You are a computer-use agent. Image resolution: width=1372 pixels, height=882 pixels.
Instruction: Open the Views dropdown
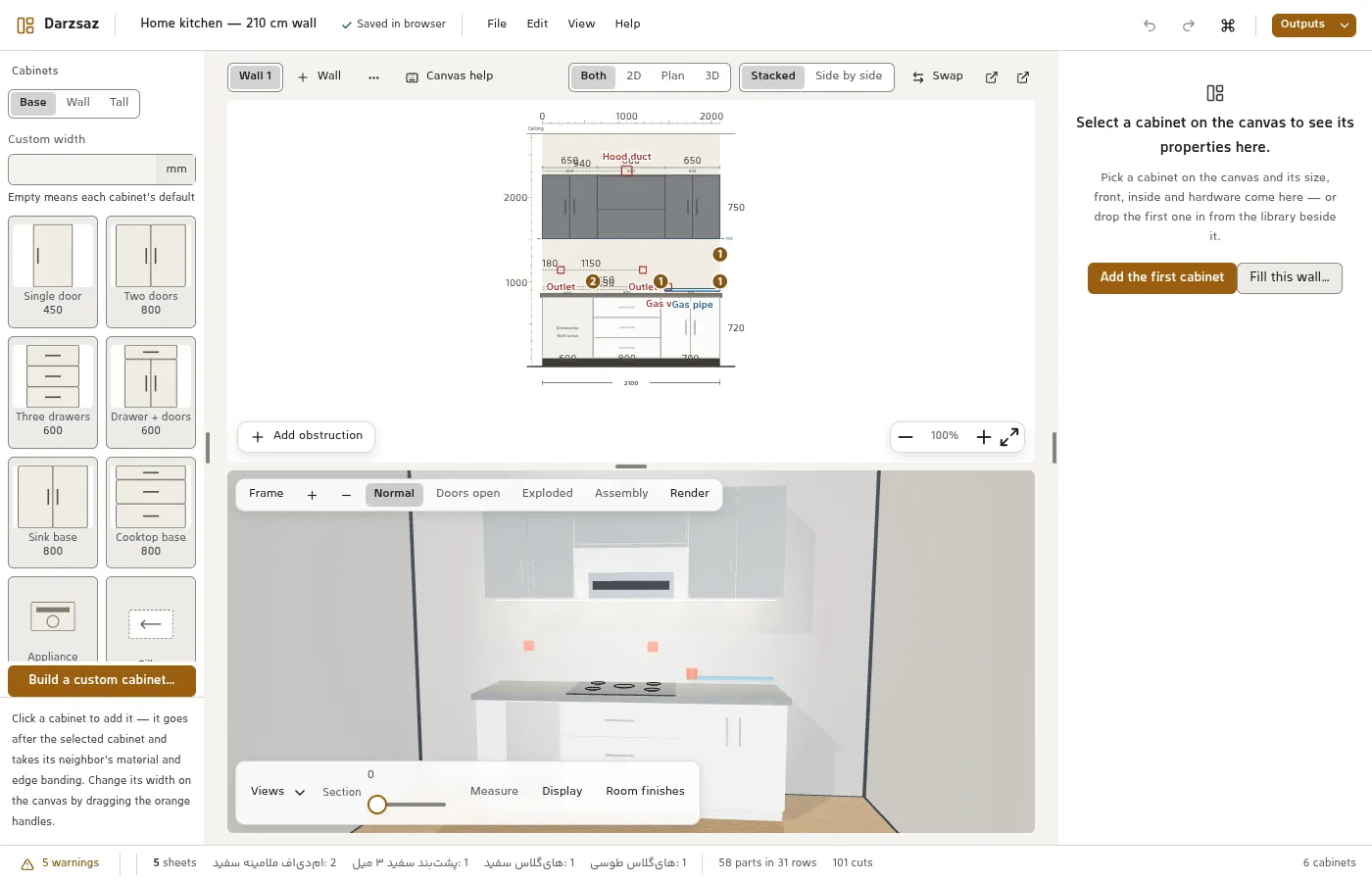coord(277,792)
